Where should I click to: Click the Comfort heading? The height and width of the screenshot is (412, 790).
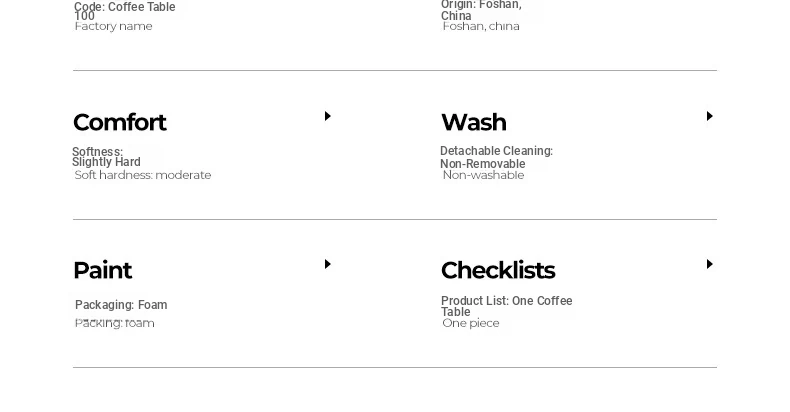pyautogui.click(x=119, y=122)
